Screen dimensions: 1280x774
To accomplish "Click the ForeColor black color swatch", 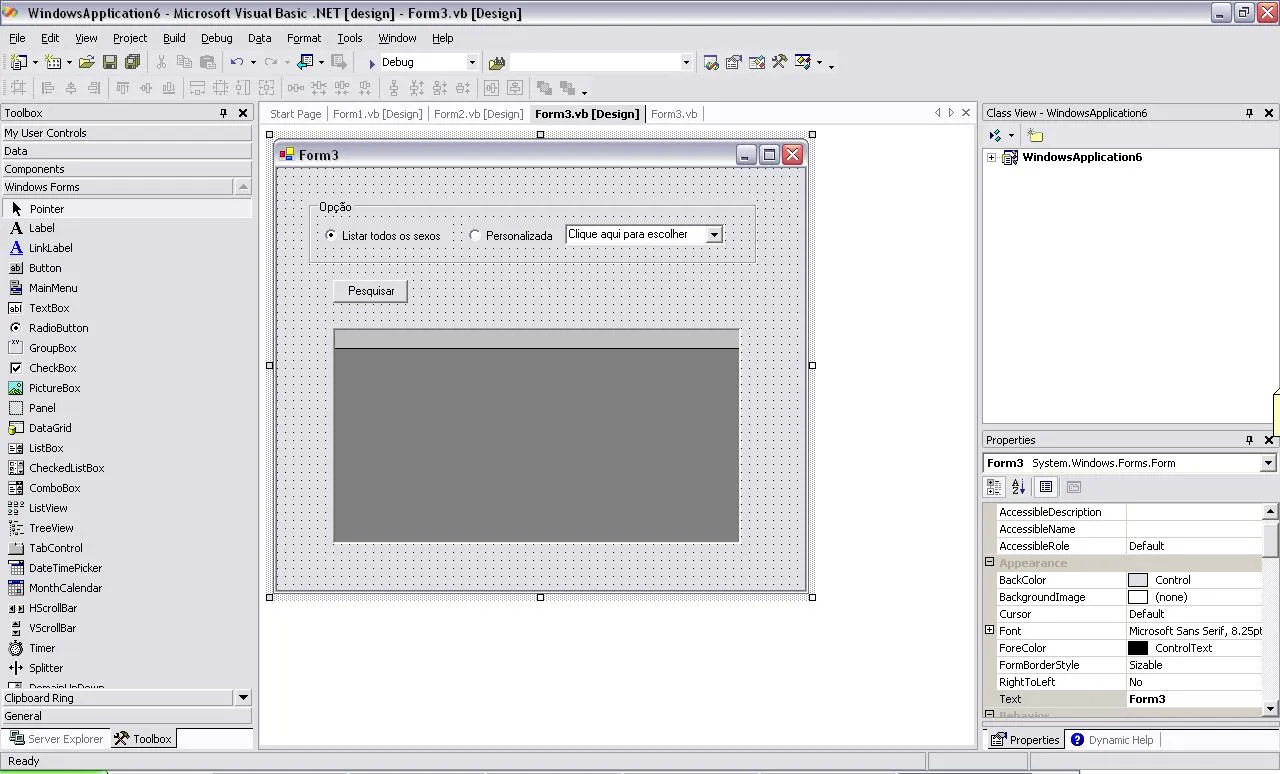I will (x=1138, y=648).
